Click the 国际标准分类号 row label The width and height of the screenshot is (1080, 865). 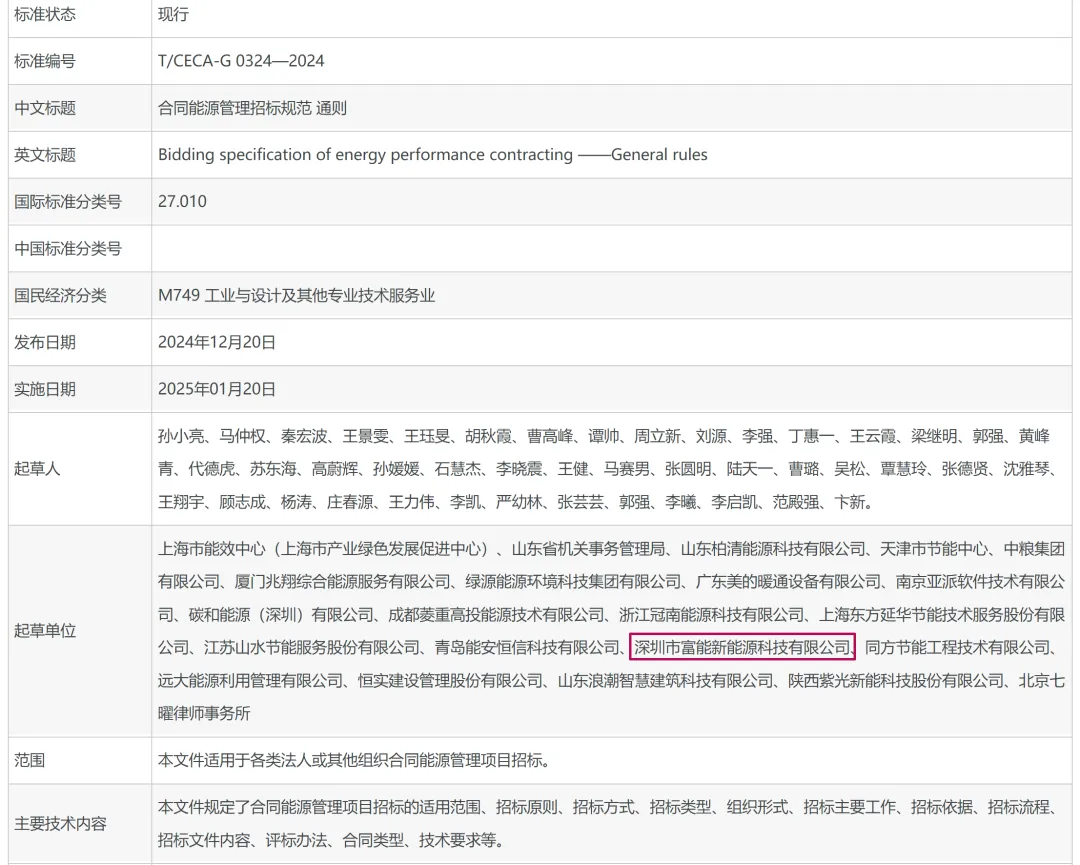[x=68, y=201]
